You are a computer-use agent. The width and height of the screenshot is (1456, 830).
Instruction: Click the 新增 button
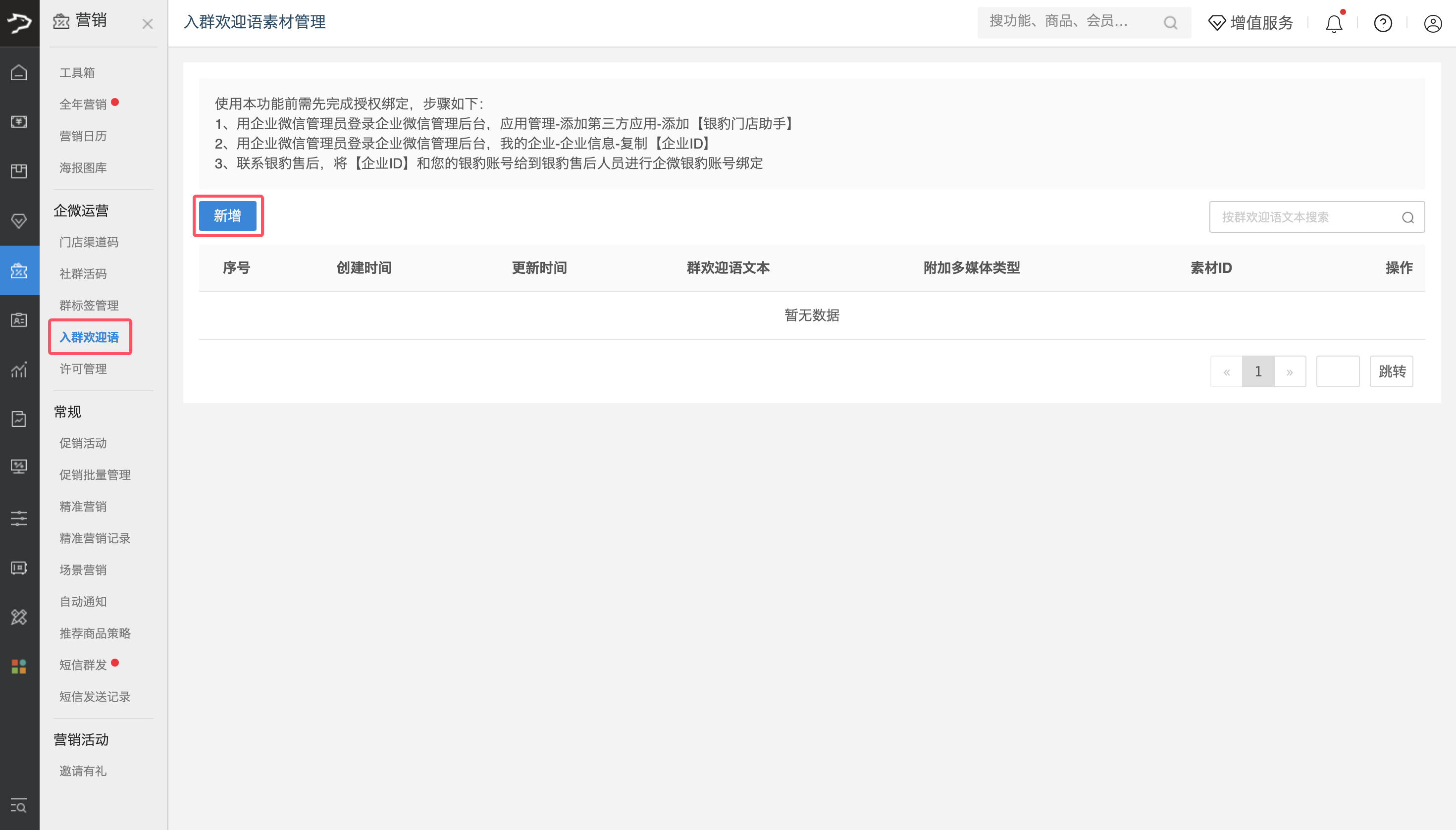(x=227, y=215)
